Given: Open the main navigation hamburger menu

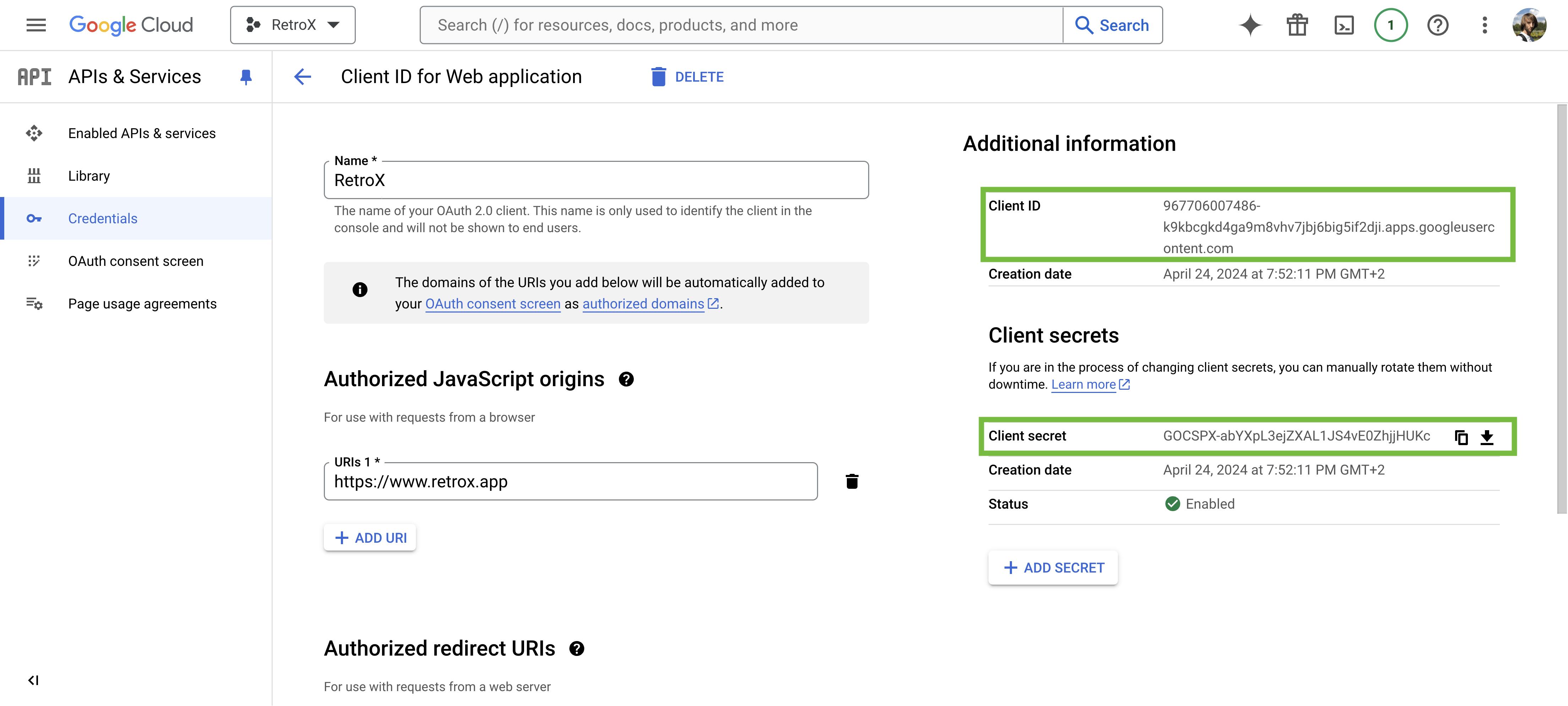Looking at the screenshot, I should pyautogui.click(x=36, y=25).
